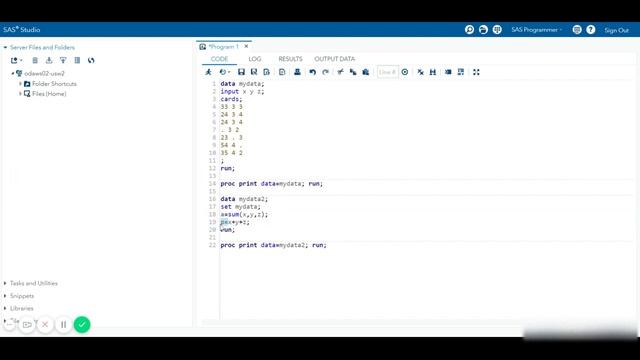Click the new options grid icon in header
This screenshot has width=640, height=360.
pyautogui.click(x=497, y=30)
